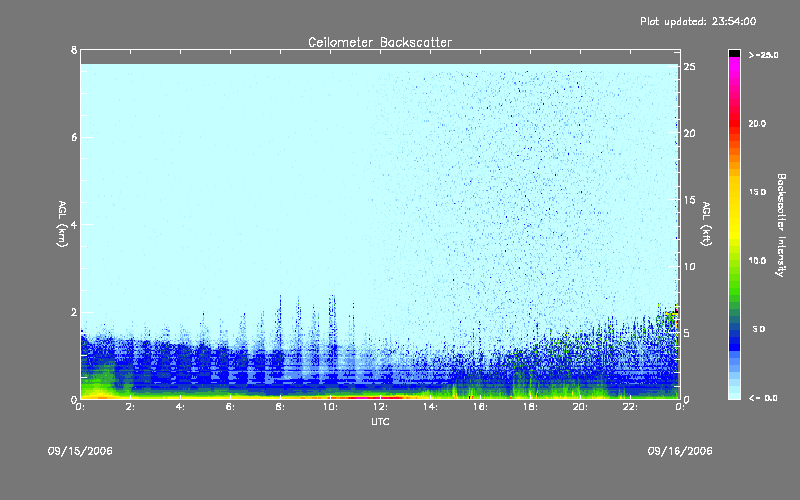This screenshot has height=500, width=800.
Task: Click the black top of the colorbar
Action: pos(734,53)
